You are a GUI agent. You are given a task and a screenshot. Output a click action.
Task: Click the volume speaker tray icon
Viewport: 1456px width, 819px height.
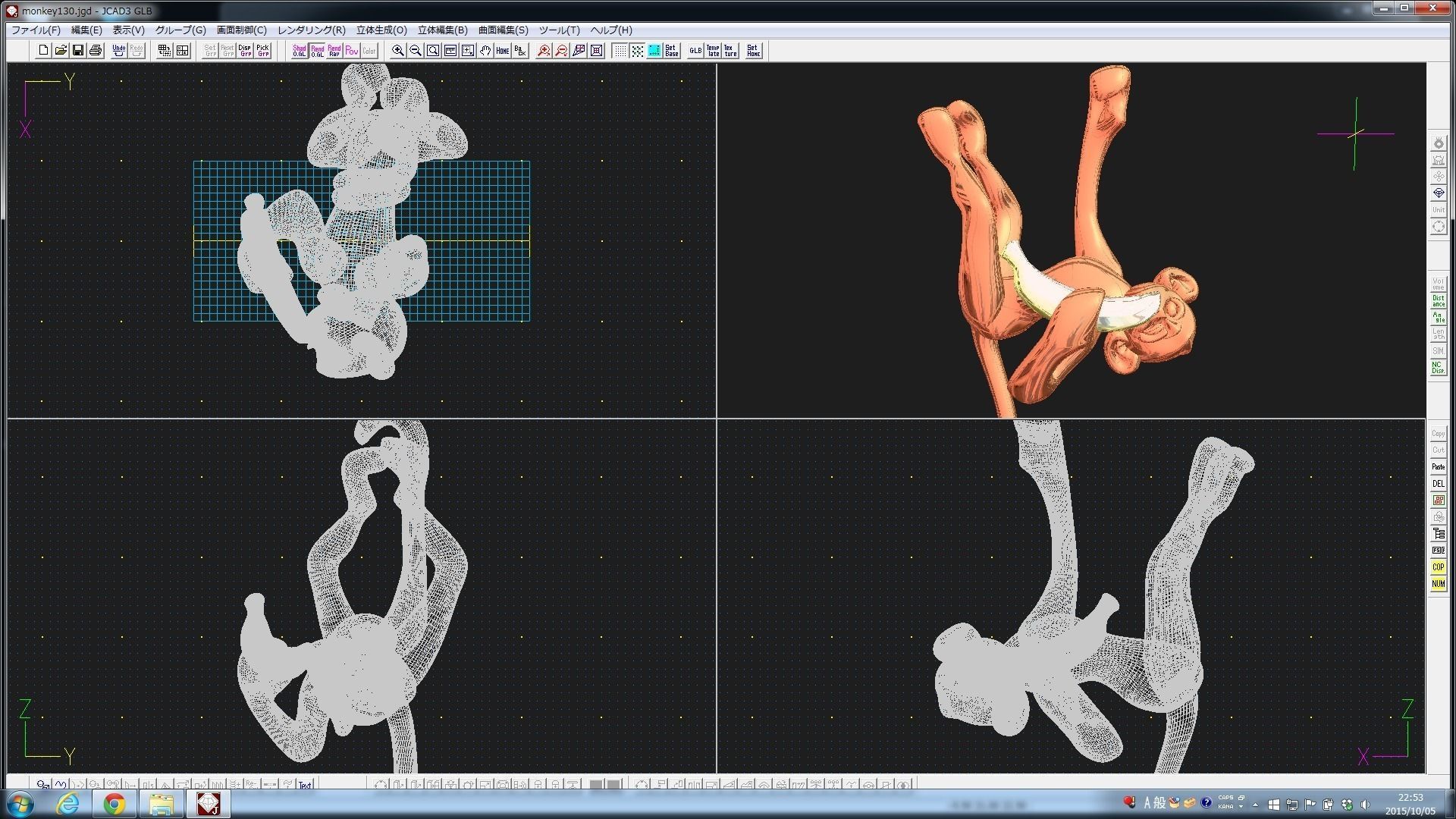point(1365,805)
